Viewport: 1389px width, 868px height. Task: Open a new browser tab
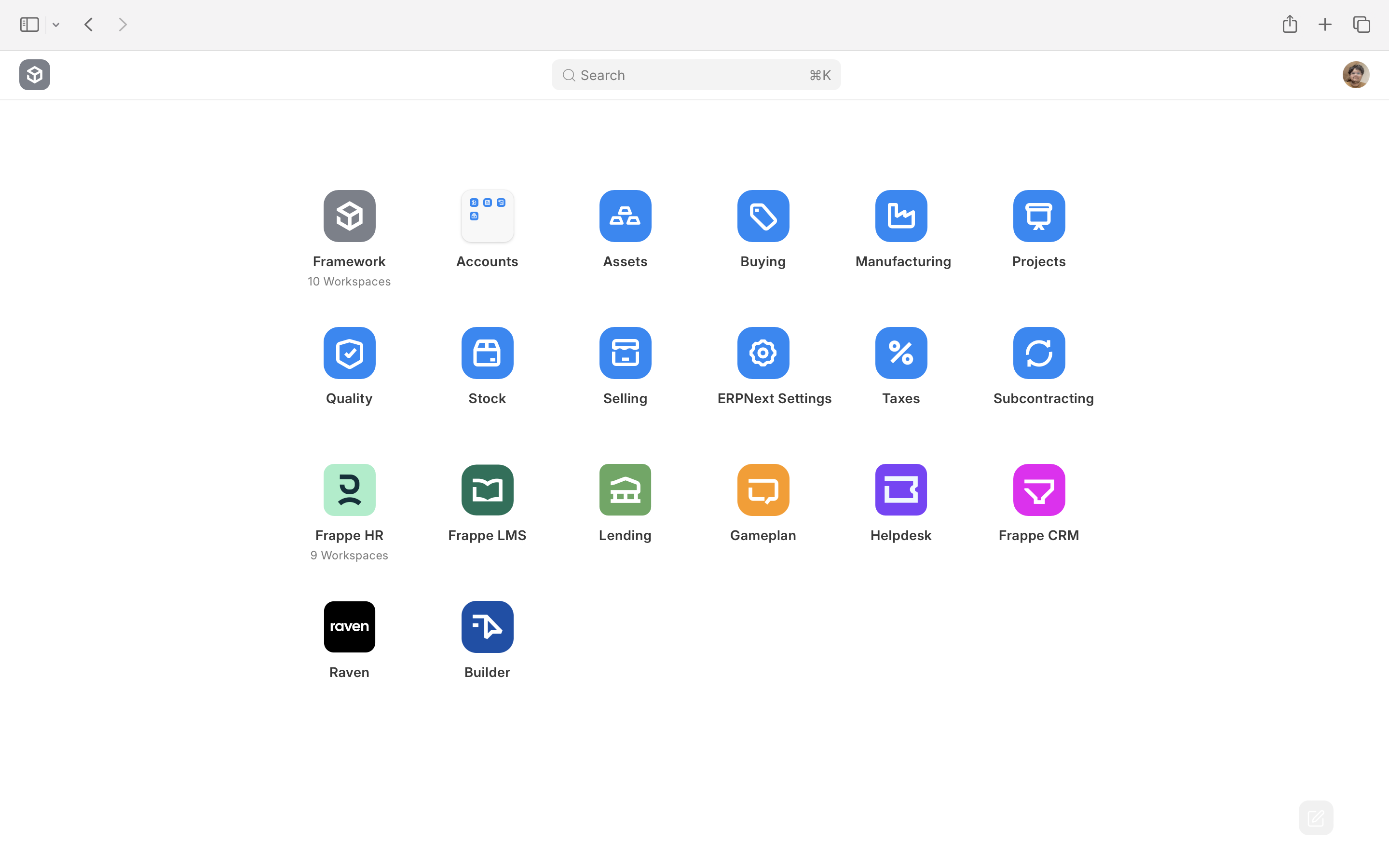1325,25
